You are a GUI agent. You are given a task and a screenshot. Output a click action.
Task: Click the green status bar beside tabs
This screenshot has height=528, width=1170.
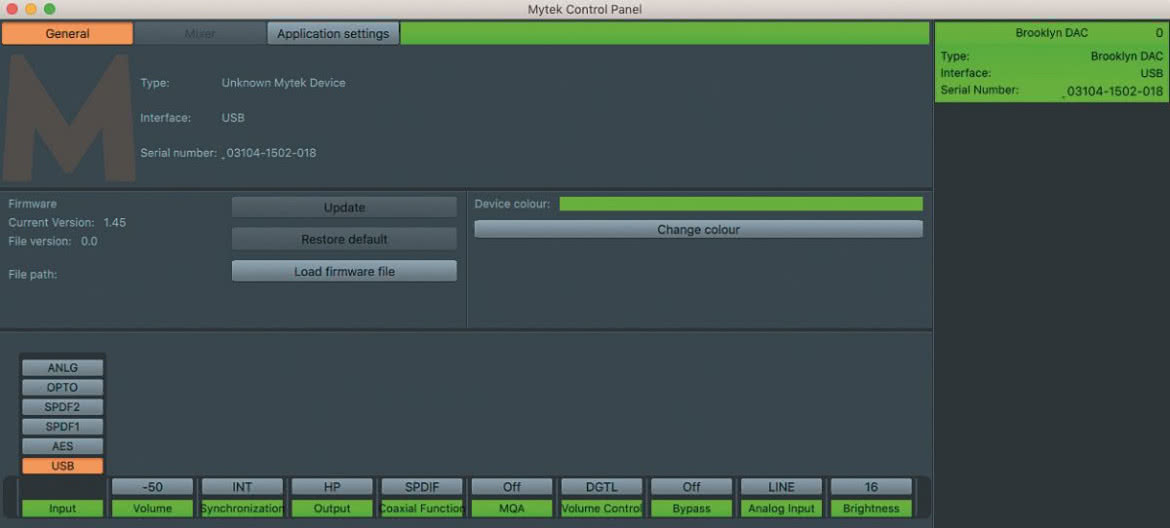click(665, 34)
